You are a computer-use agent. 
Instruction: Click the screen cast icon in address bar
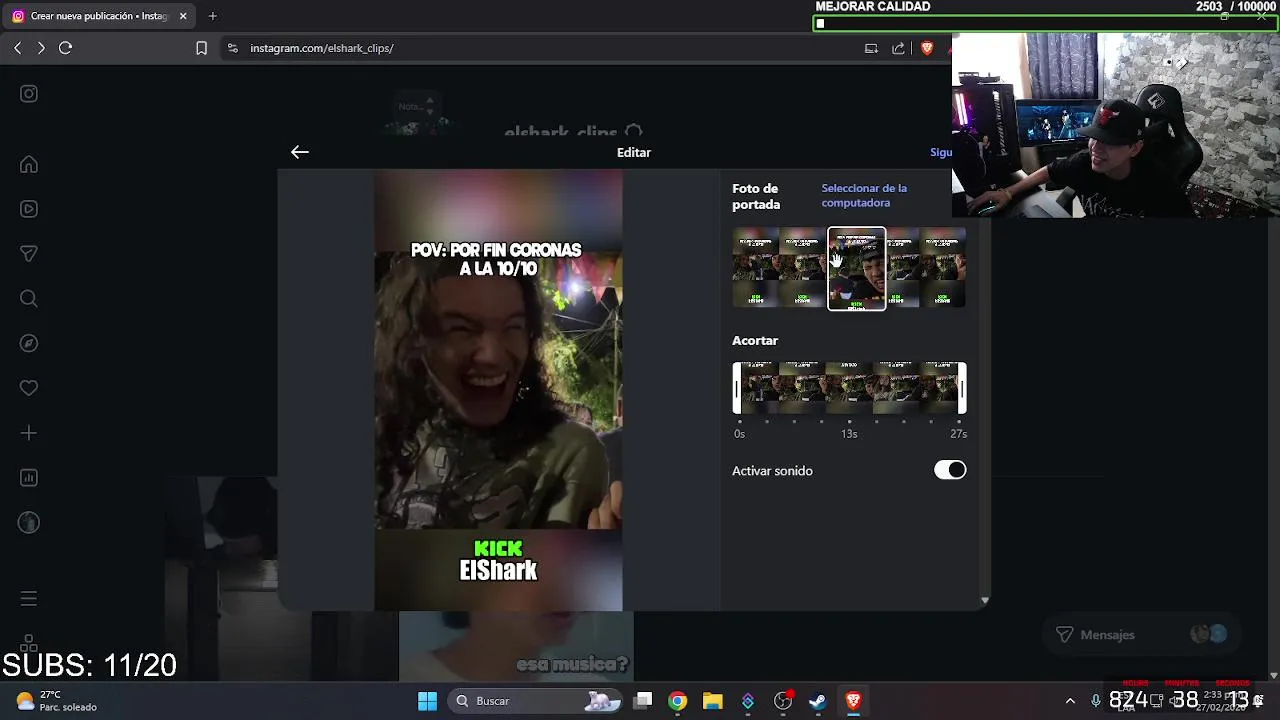click(x=871, y=48)
